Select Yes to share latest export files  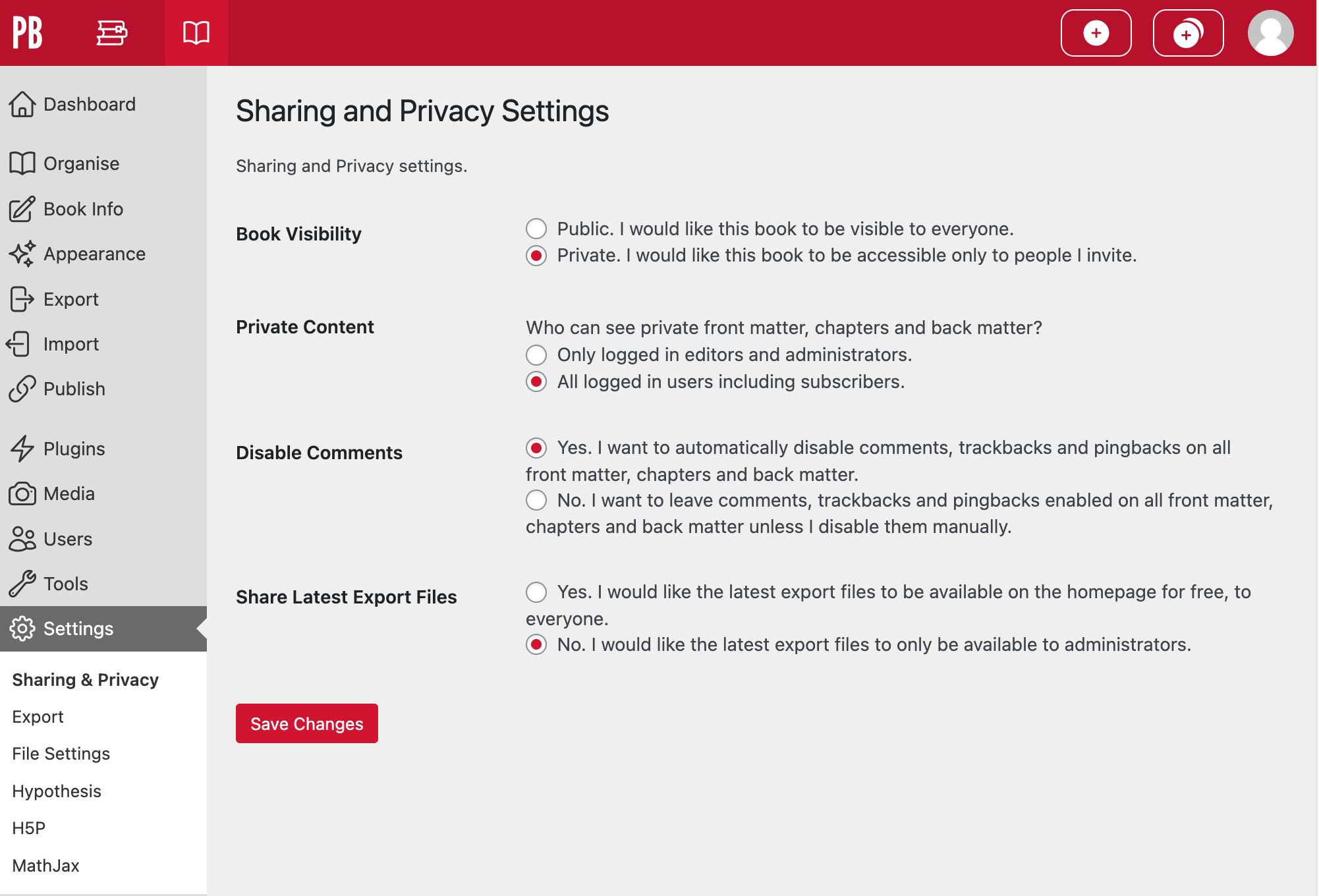[x=536, y=592]
